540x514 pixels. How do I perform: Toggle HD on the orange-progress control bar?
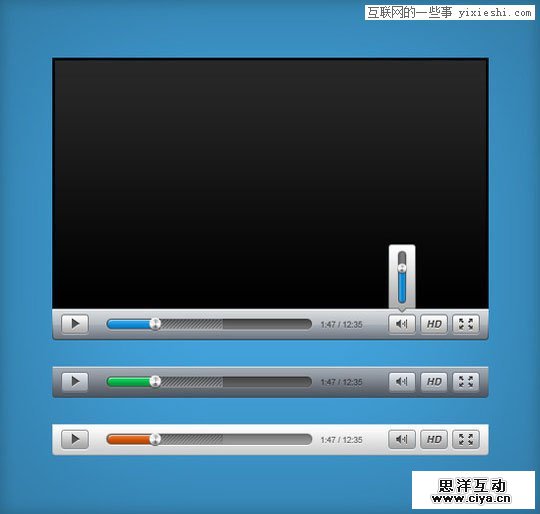point(434,439)
